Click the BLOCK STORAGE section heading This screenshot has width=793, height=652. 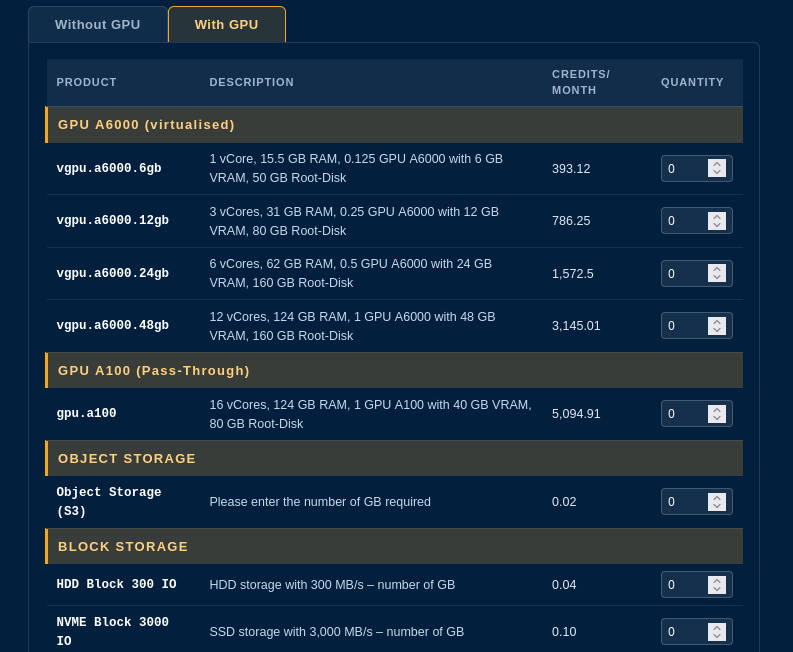coord(123,546)
